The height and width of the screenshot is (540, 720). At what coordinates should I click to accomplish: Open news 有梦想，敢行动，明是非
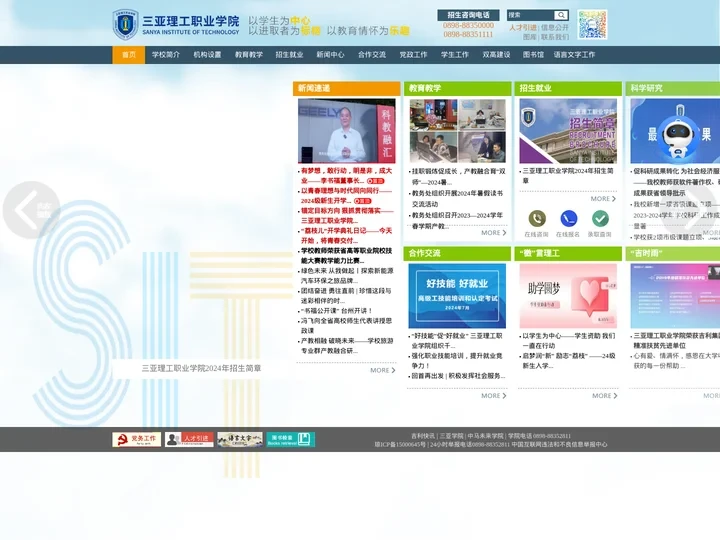point(346,176)
